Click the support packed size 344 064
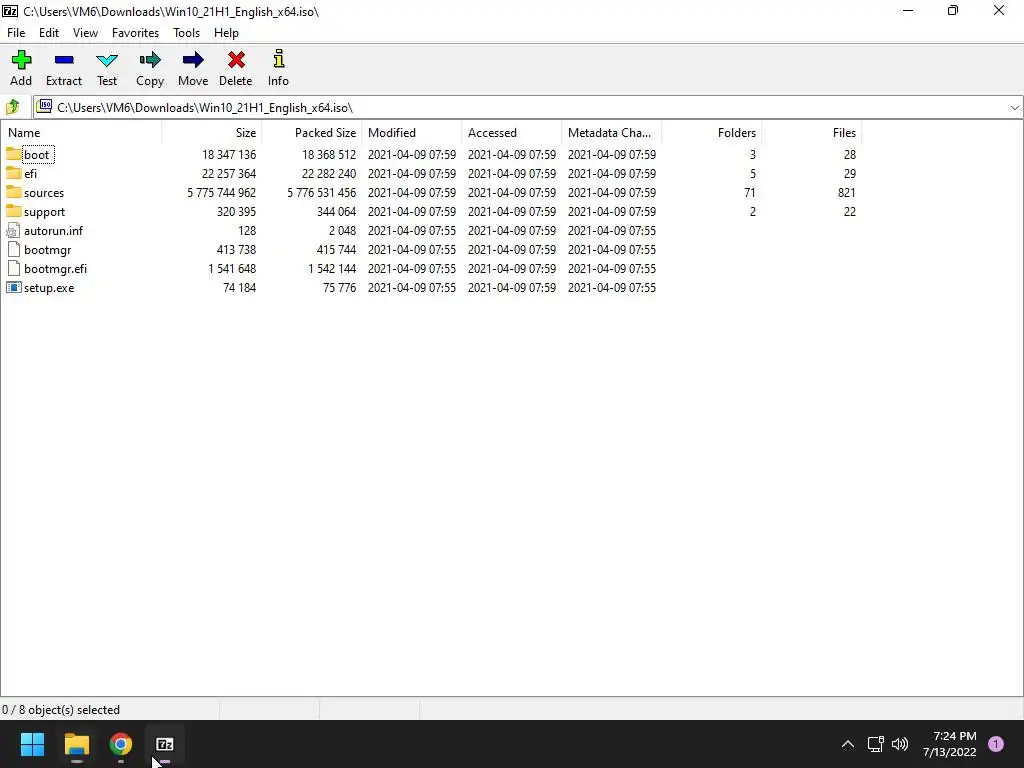Screen dimensions: 1024x768 point(336,212)
